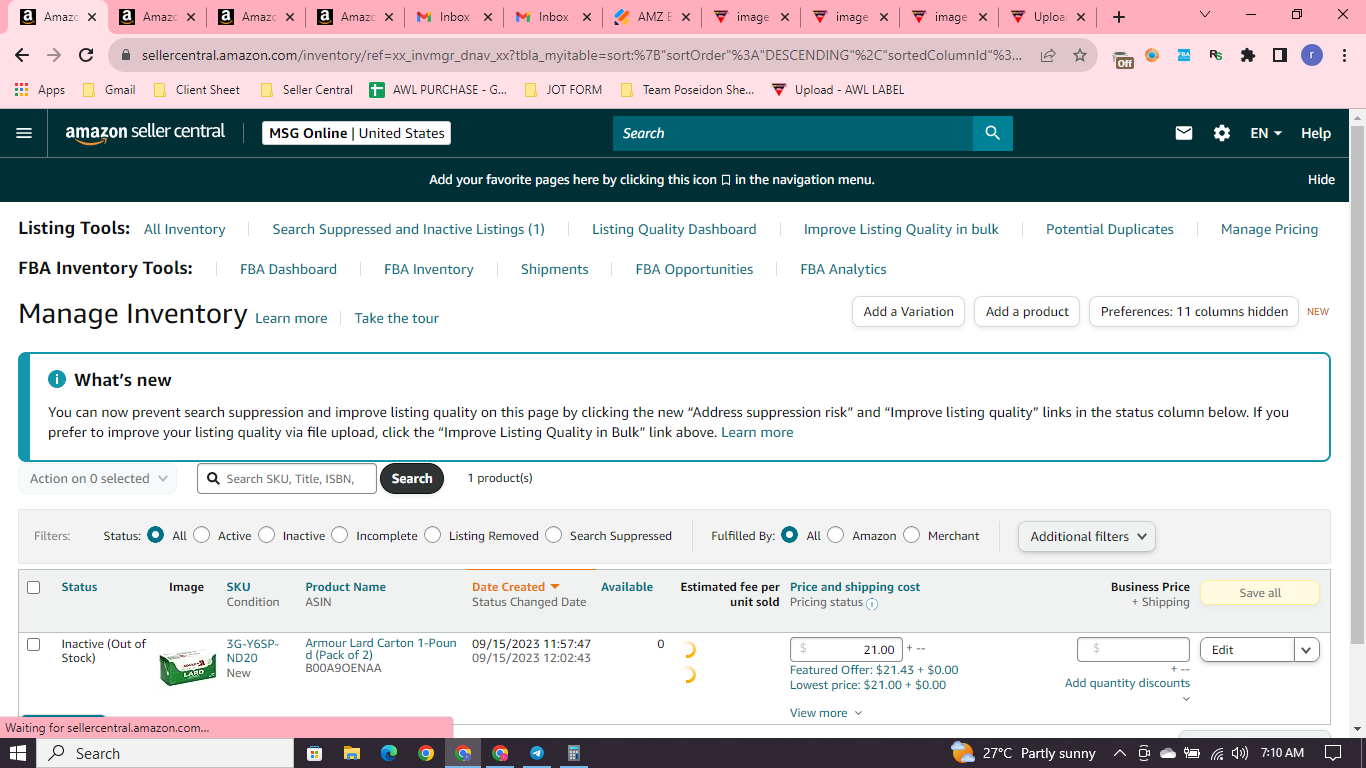Open the Action on 0 selected dropdown
Image resolution: width=1366 pixels, height=768 pixels.
click(97, 479)
